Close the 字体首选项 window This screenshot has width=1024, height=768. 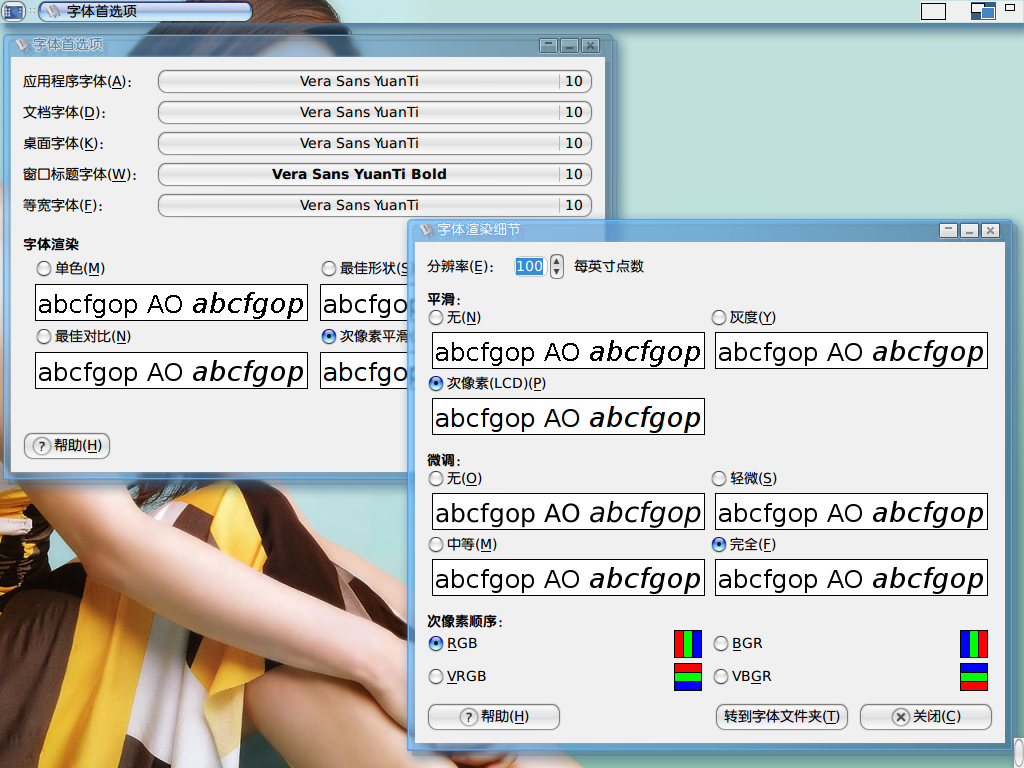pyautogui.click(x=590, y=46)
